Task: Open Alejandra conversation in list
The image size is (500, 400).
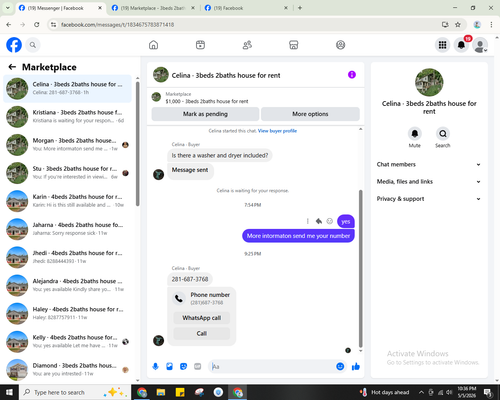Action: click(67, 285)
